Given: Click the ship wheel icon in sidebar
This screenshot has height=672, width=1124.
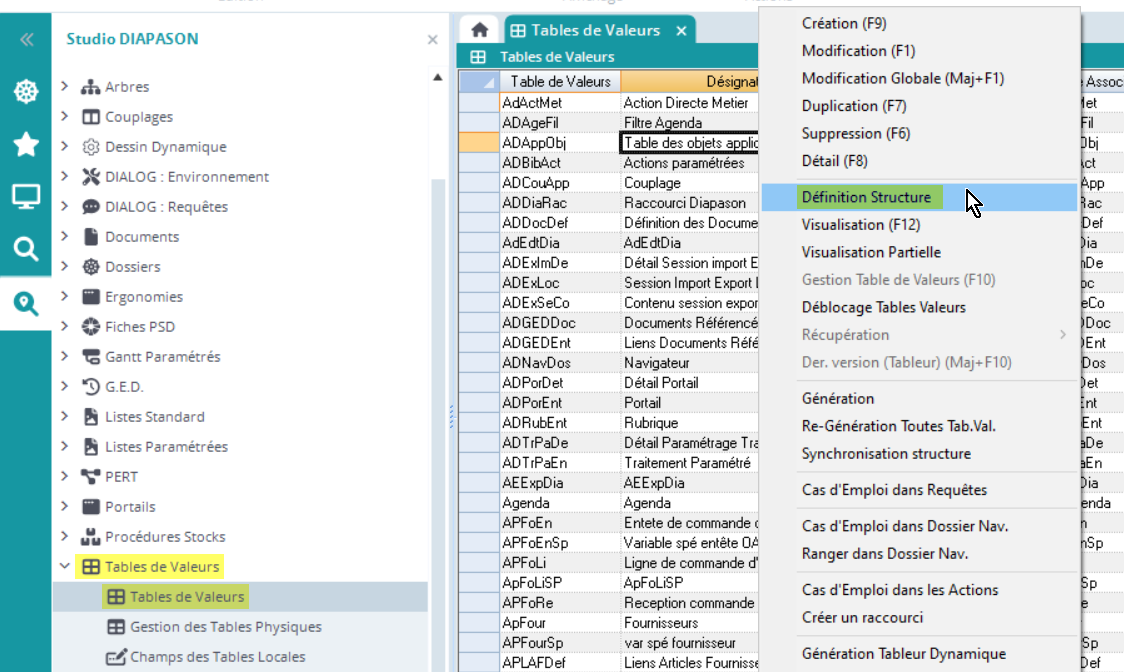Looking at the screenshot, I should click(26, 93).
